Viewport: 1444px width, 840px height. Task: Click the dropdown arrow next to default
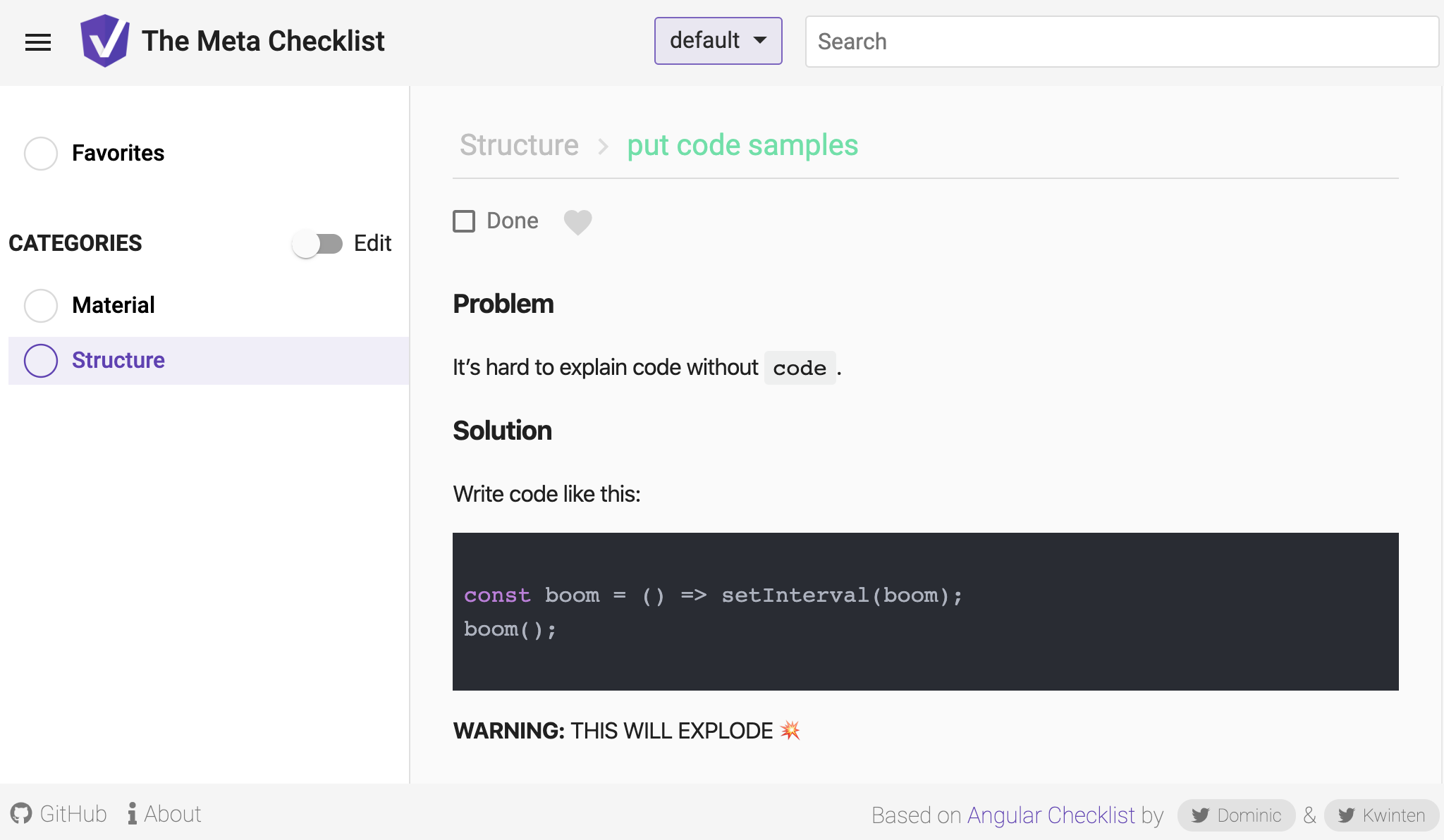click(760, 41)
